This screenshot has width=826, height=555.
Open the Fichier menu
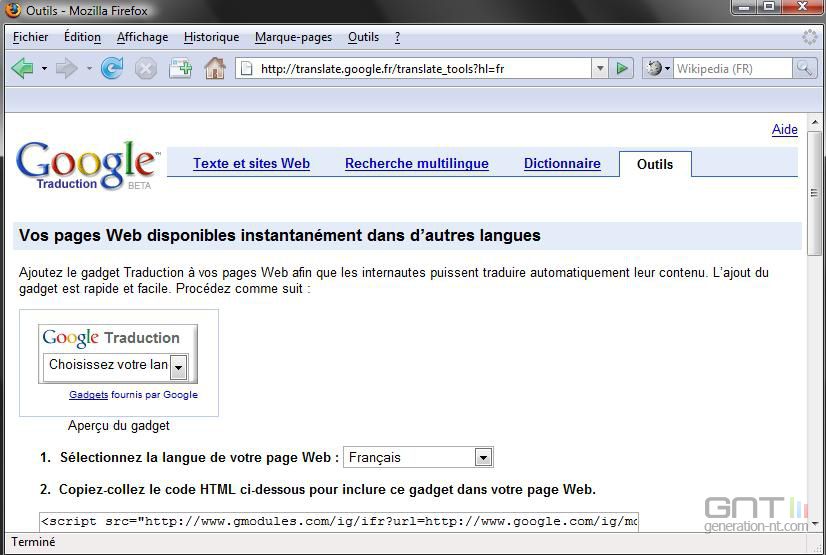tap(31, 37)
